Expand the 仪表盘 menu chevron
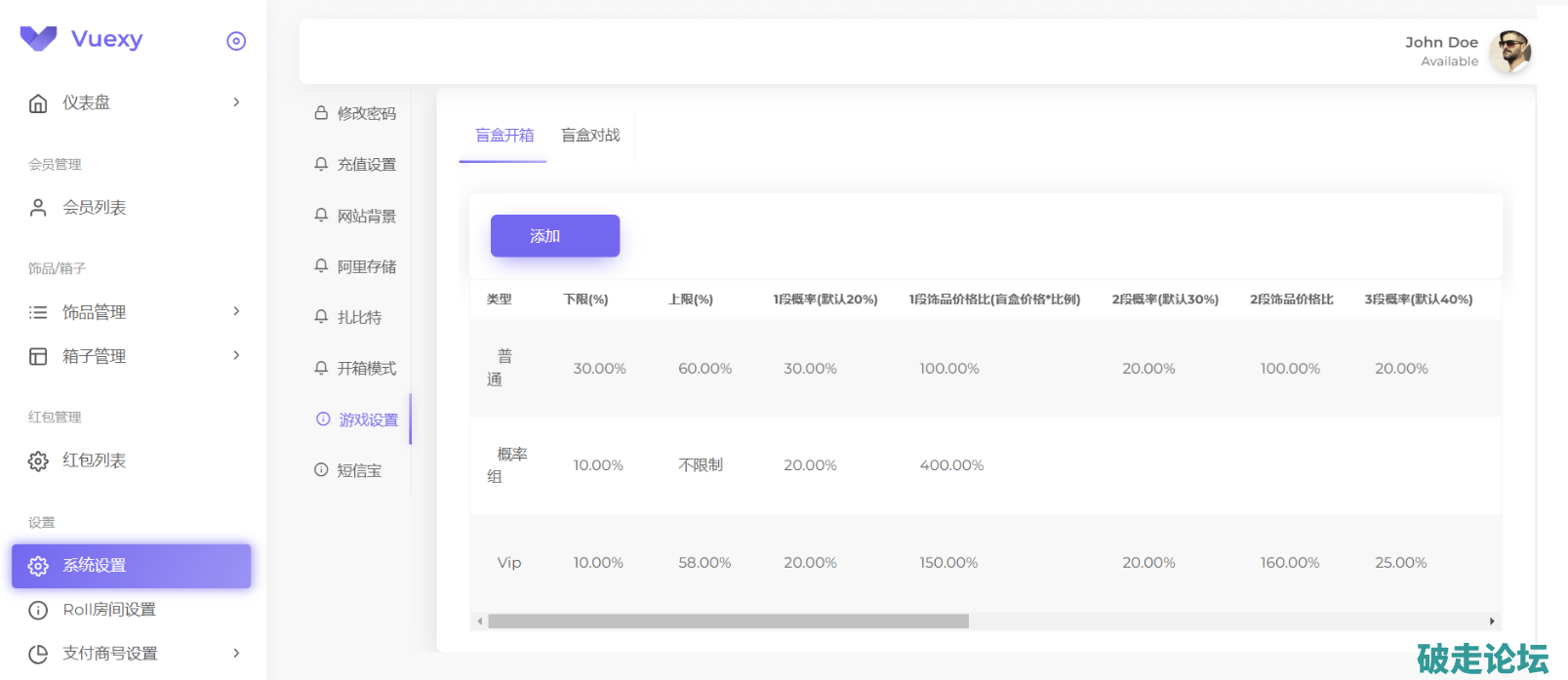Image resolution: width=1568 pixels, height=680 pixels. coord(236,102)
